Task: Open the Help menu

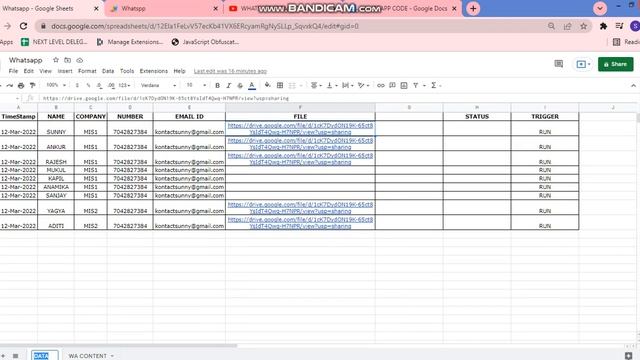Action: [x=179, y=71]
